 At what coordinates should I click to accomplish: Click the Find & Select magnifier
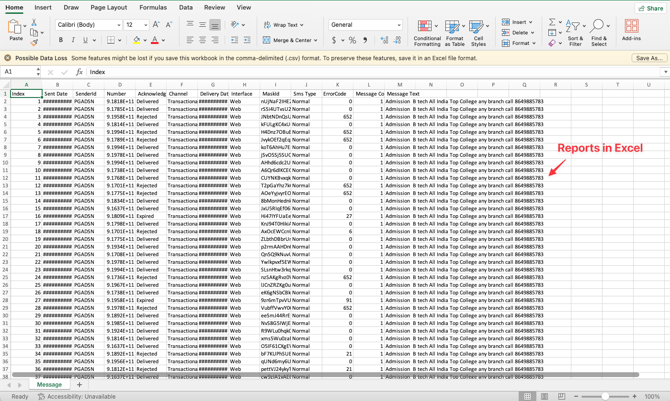tap(598, 32)
